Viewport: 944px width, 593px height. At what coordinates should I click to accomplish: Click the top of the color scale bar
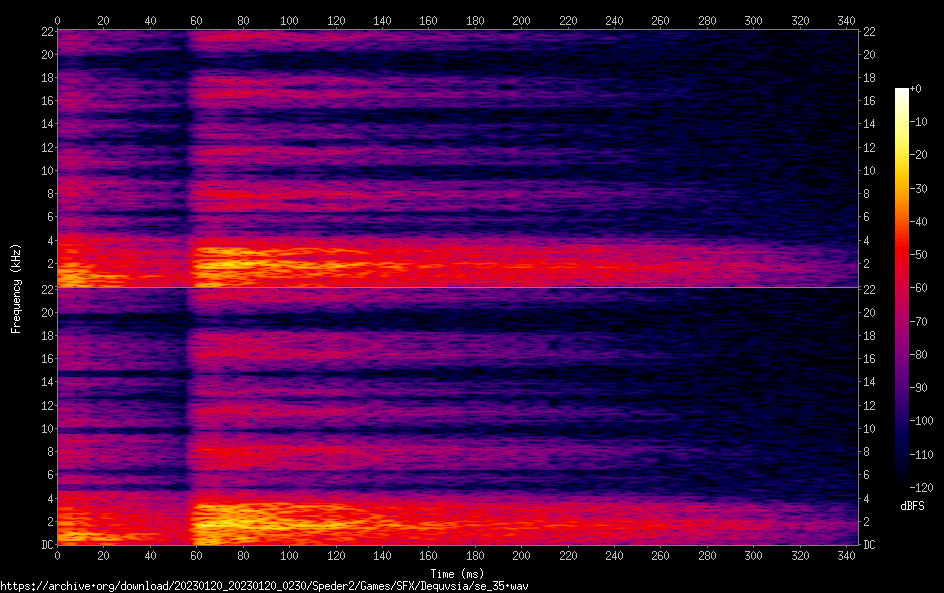point(902,91)
